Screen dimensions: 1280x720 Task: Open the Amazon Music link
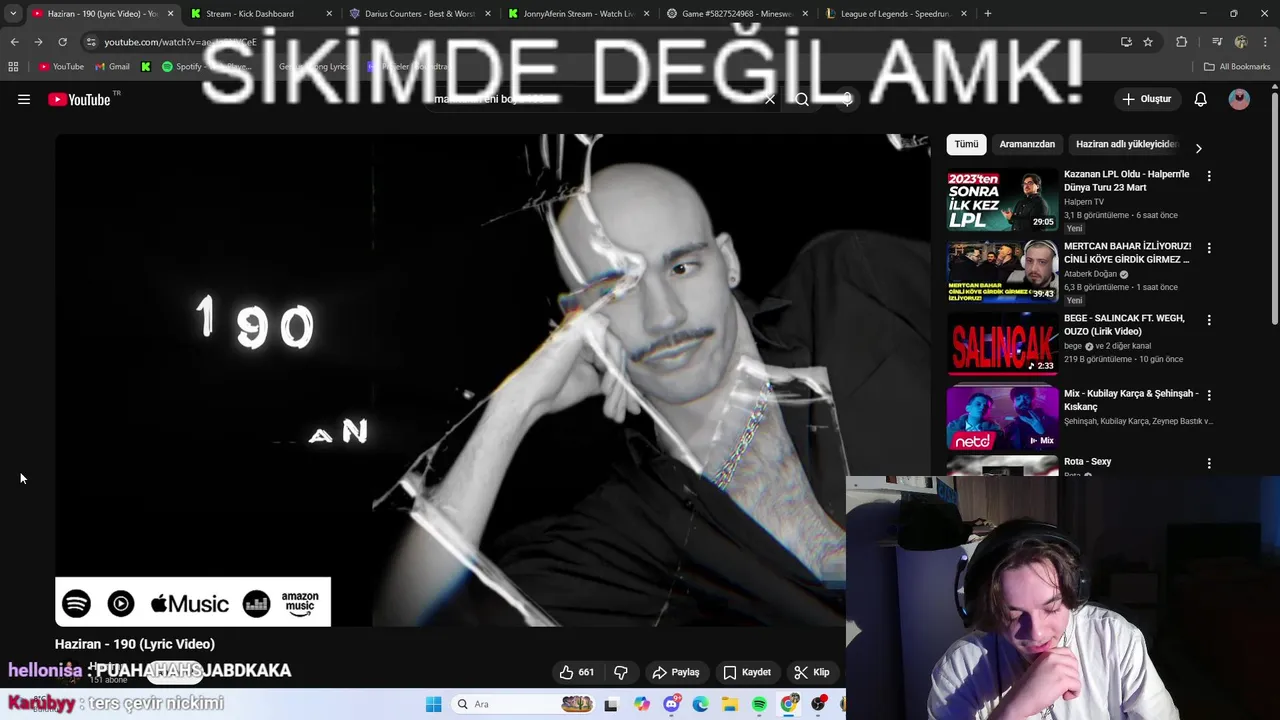(300, 603)
